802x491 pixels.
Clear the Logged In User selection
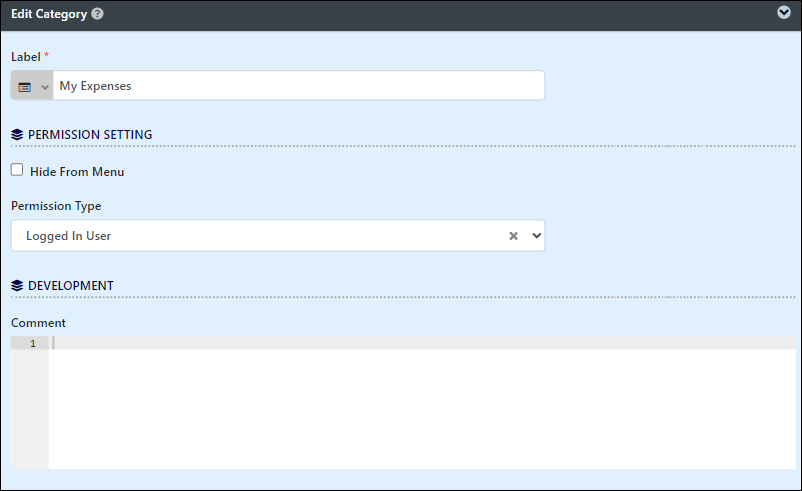click(x=514, y=236)
